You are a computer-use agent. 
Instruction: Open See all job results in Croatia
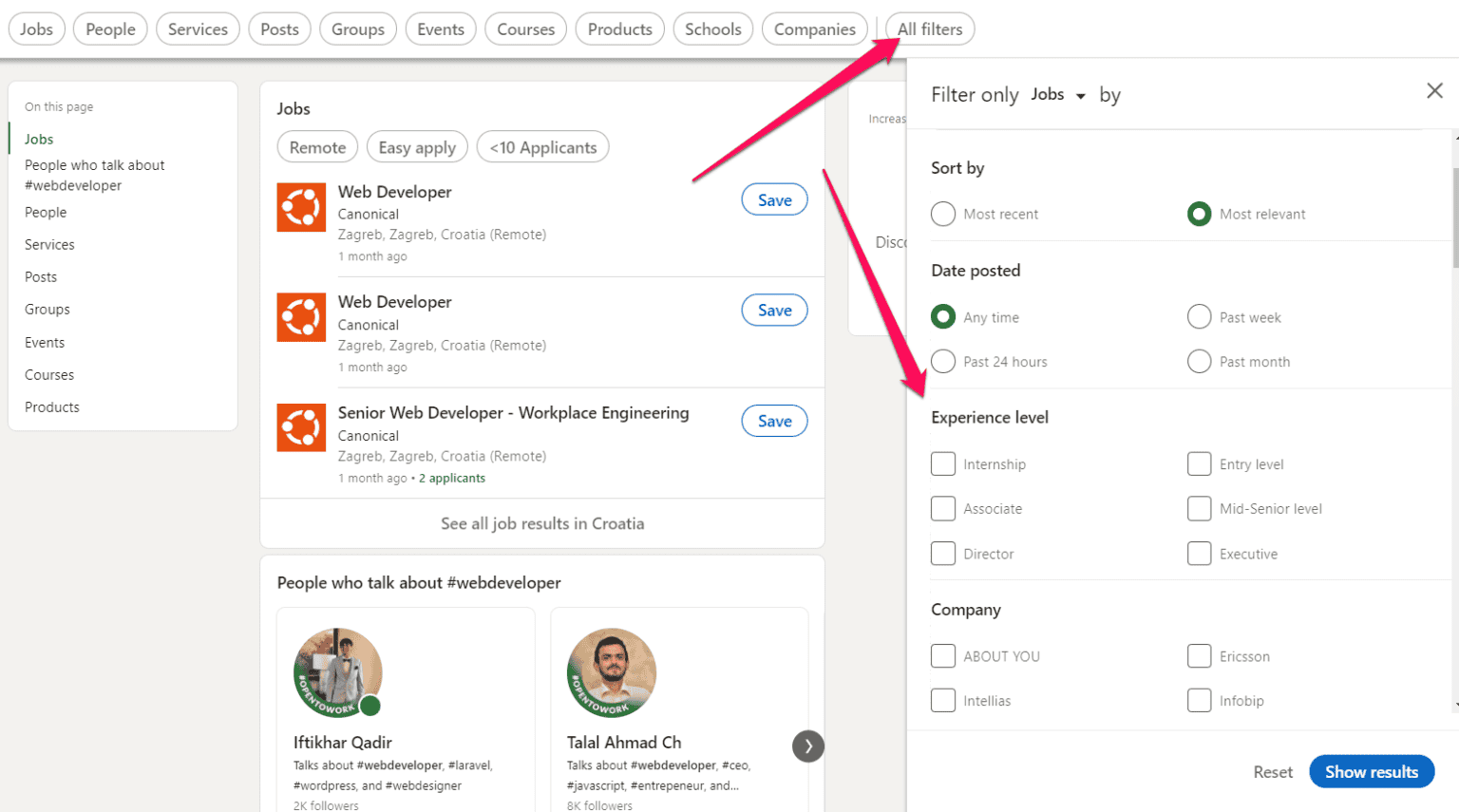[542, 523]
